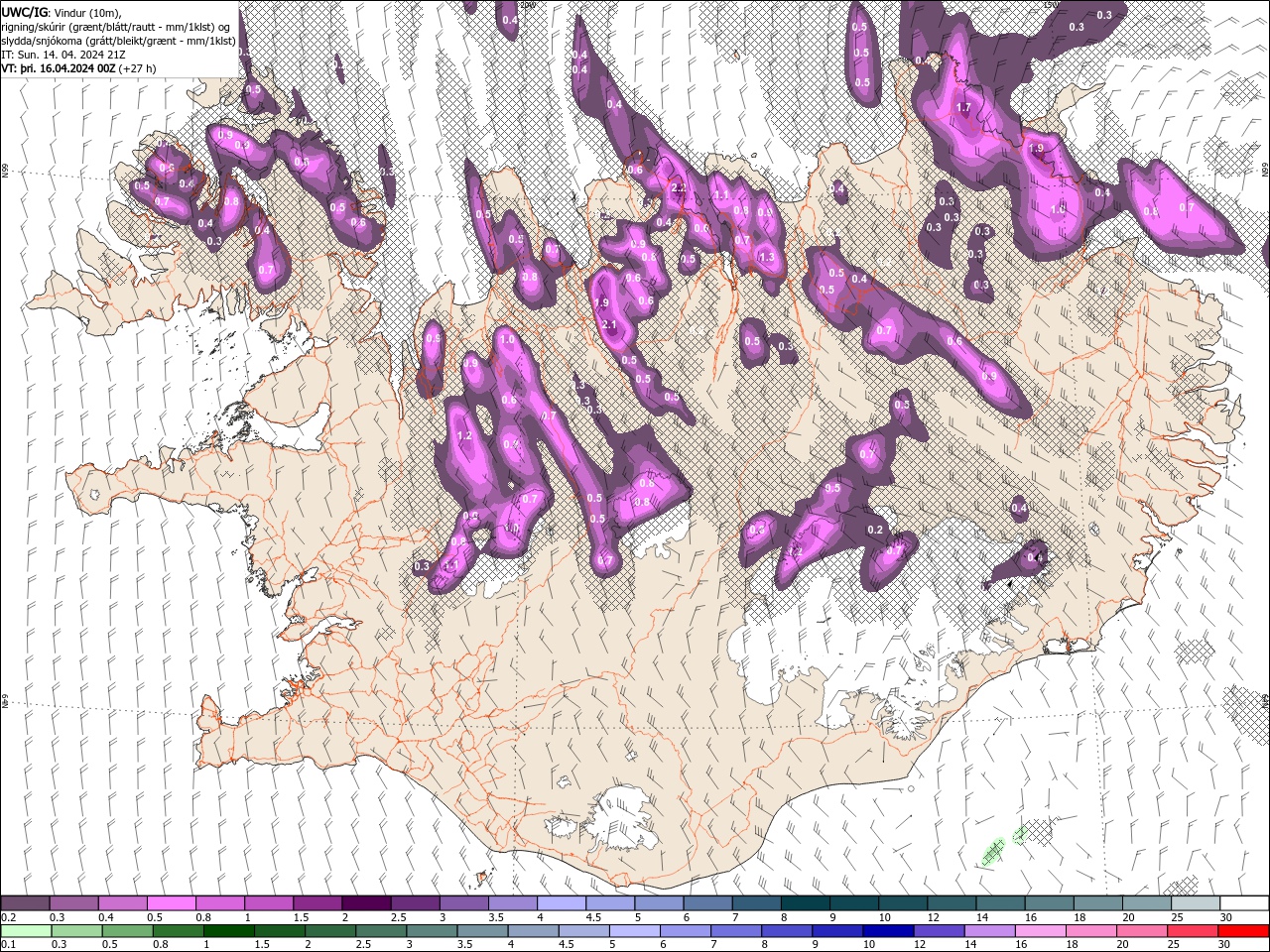Click the 'UWC/IG' title text
This screenshot has width=1270, height=952.
pos(24,12)
